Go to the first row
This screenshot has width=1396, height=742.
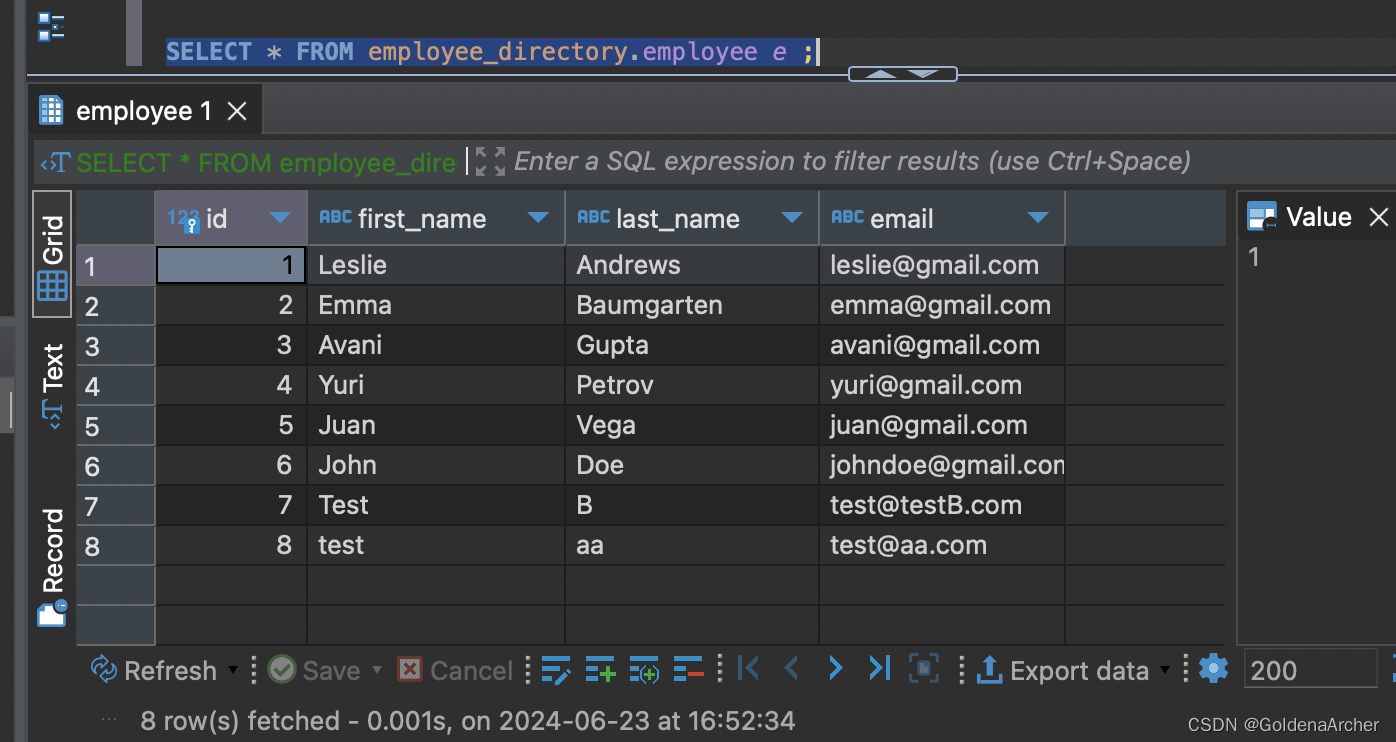(748, 668)
